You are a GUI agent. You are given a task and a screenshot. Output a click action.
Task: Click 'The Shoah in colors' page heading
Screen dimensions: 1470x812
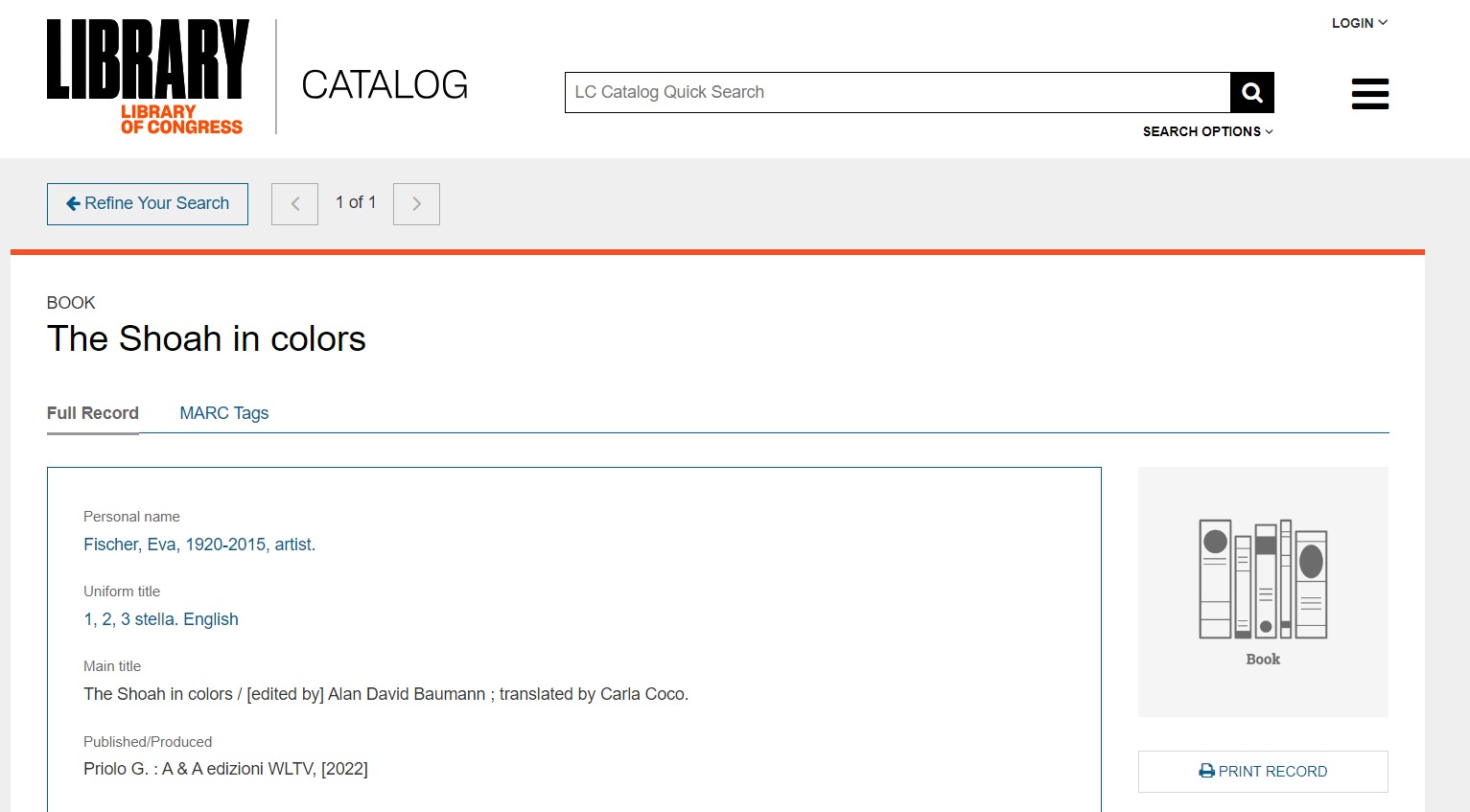(x=206, y=339)
